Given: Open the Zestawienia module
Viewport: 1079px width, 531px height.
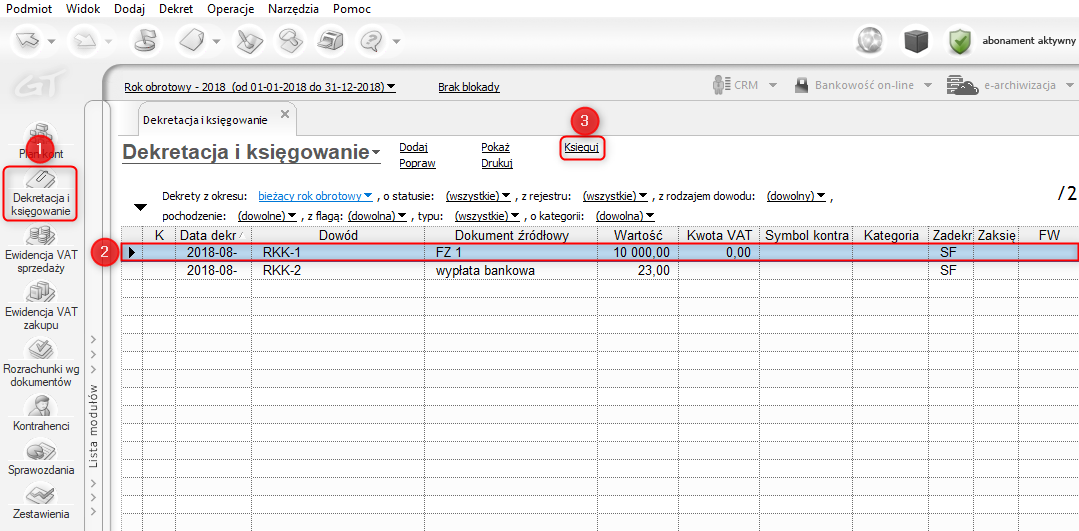Looking at the screenshot, I should pos(41,500).
